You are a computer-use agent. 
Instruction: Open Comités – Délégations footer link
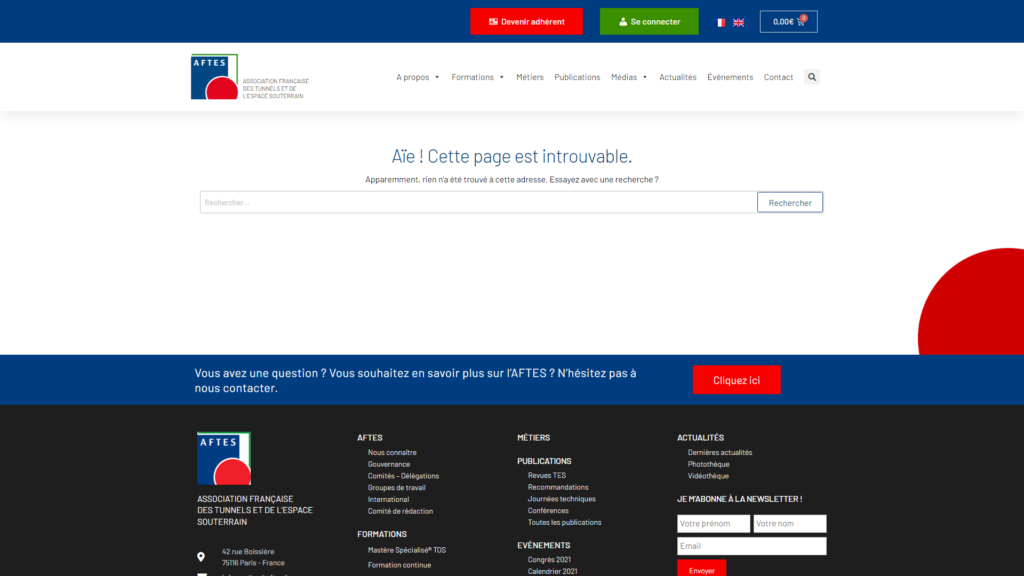click(403, 476)
